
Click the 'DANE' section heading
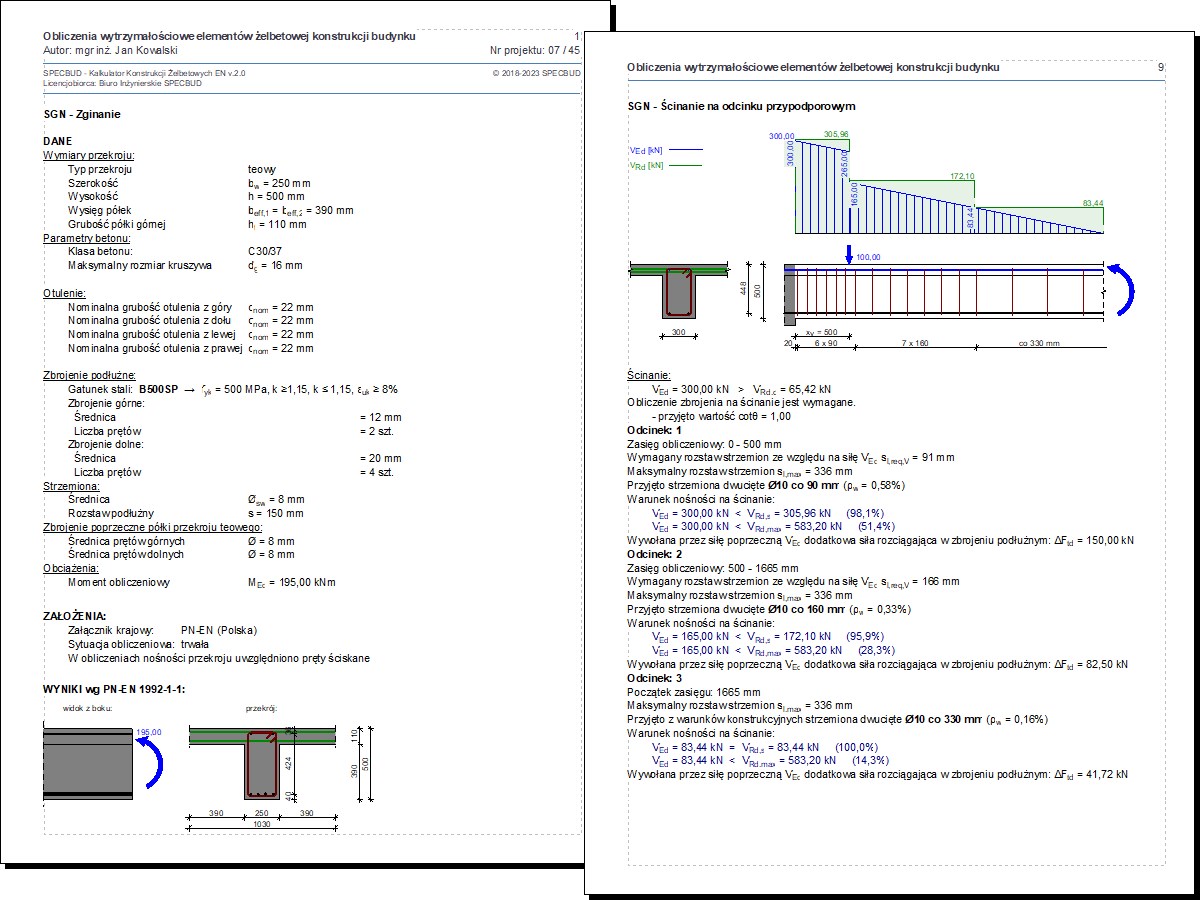click(58, 143)
